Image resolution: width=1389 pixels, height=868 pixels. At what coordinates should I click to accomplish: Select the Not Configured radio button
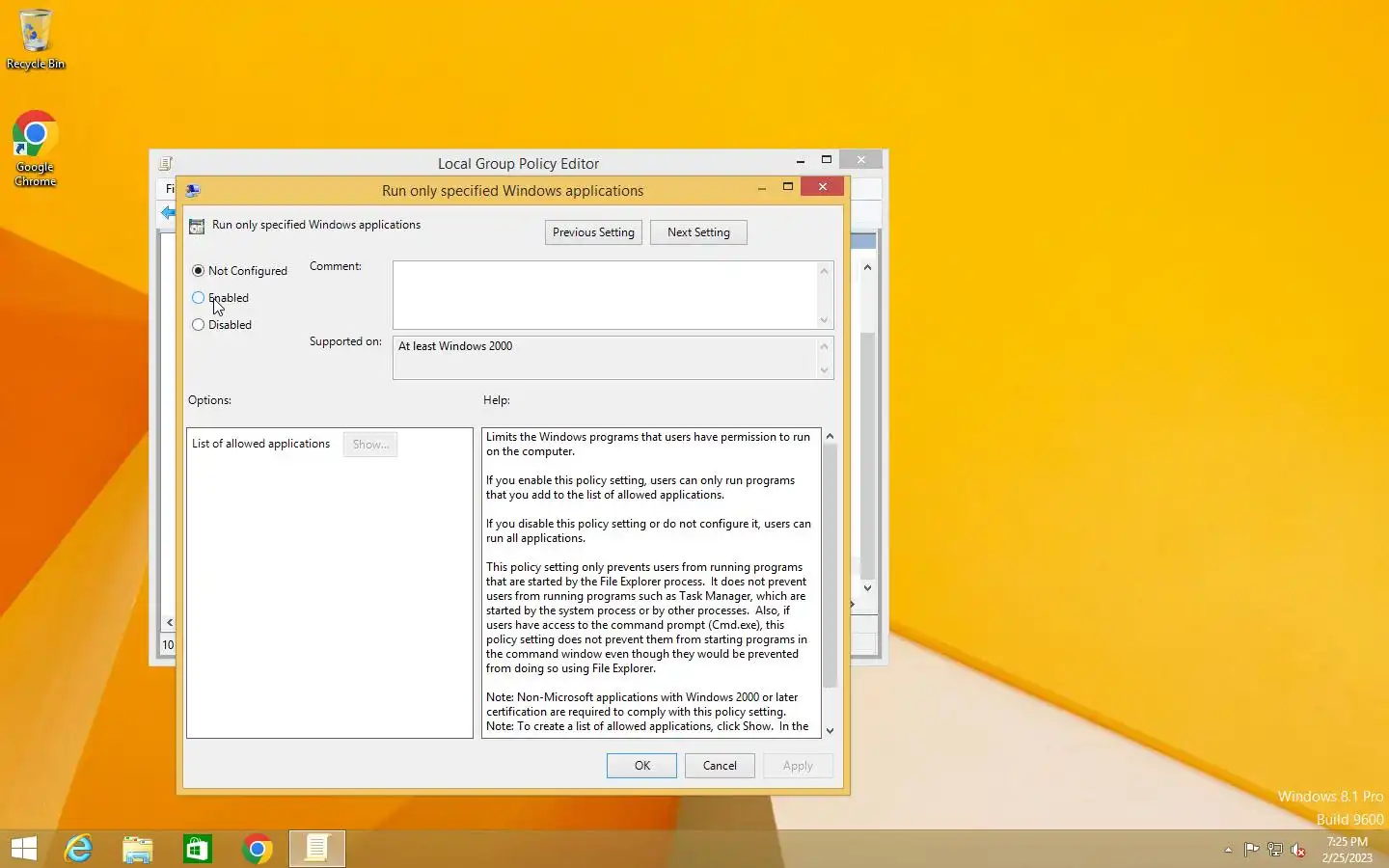click(198, 271)
